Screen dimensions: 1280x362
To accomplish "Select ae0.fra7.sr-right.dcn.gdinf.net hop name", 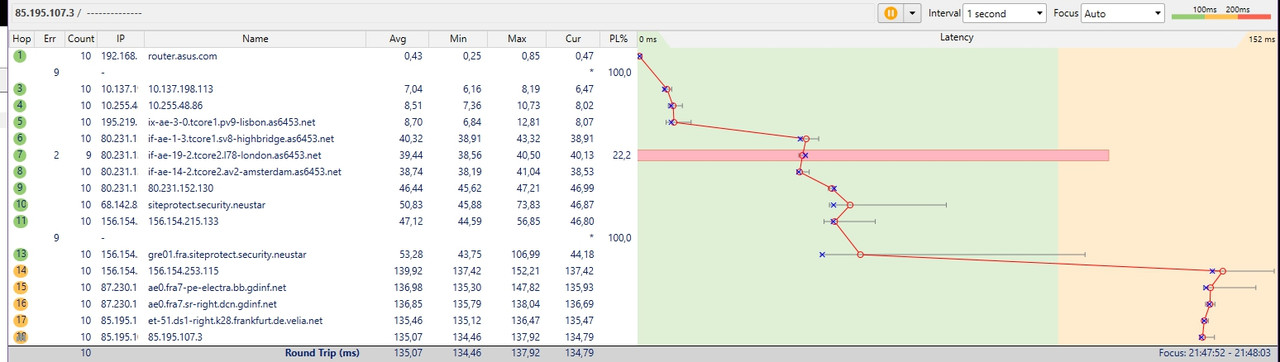I will (x=213, y=303).
